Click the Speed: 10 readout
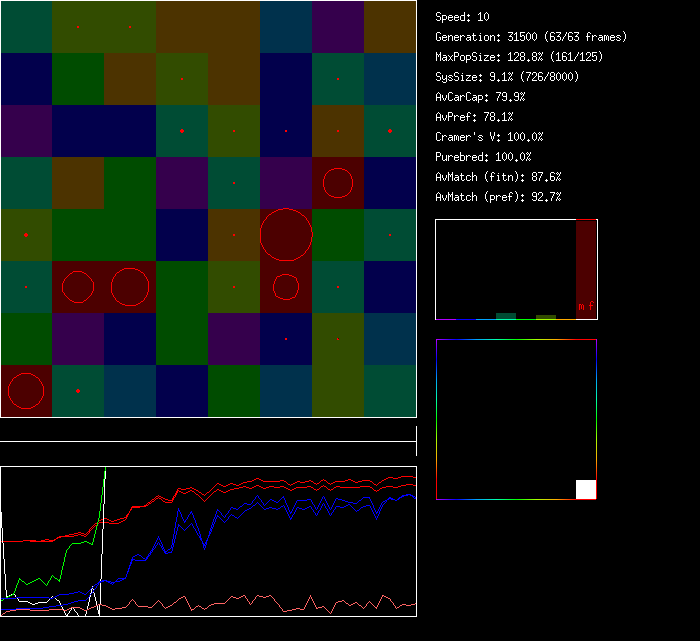The image size is (700, 641). pos(463,17)
